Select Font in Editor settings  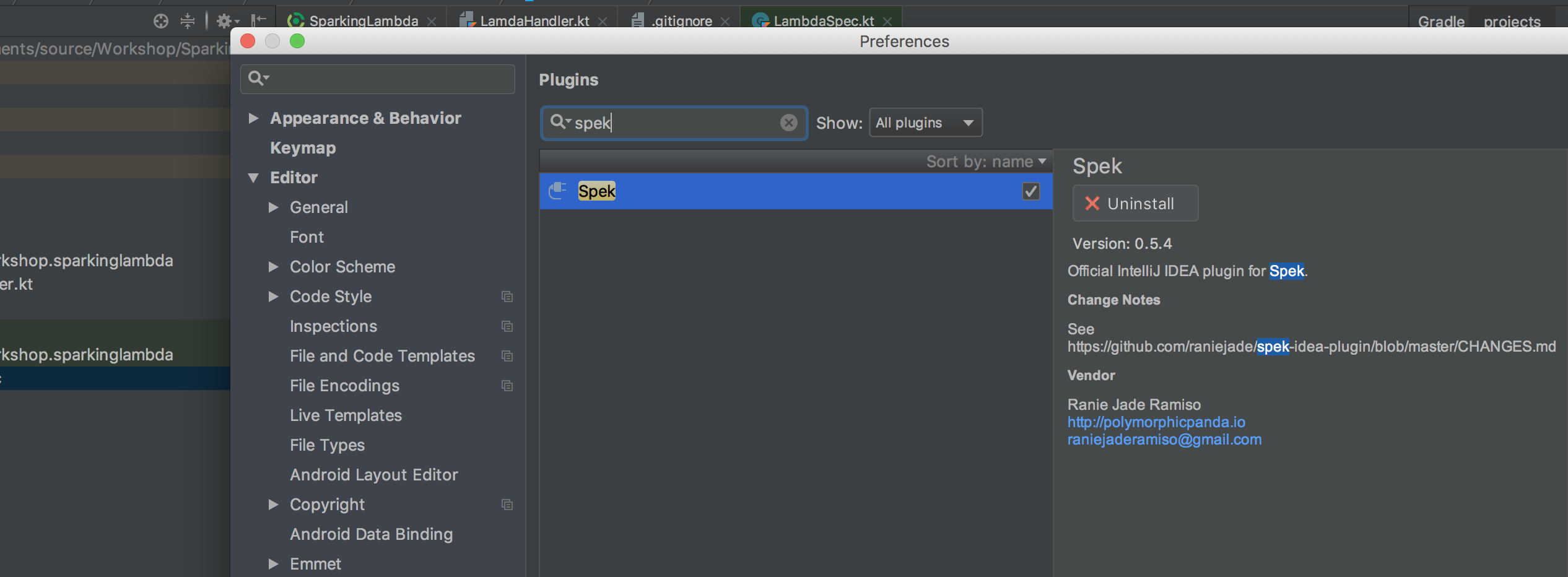pyautogui.click(x=307, y=237)
